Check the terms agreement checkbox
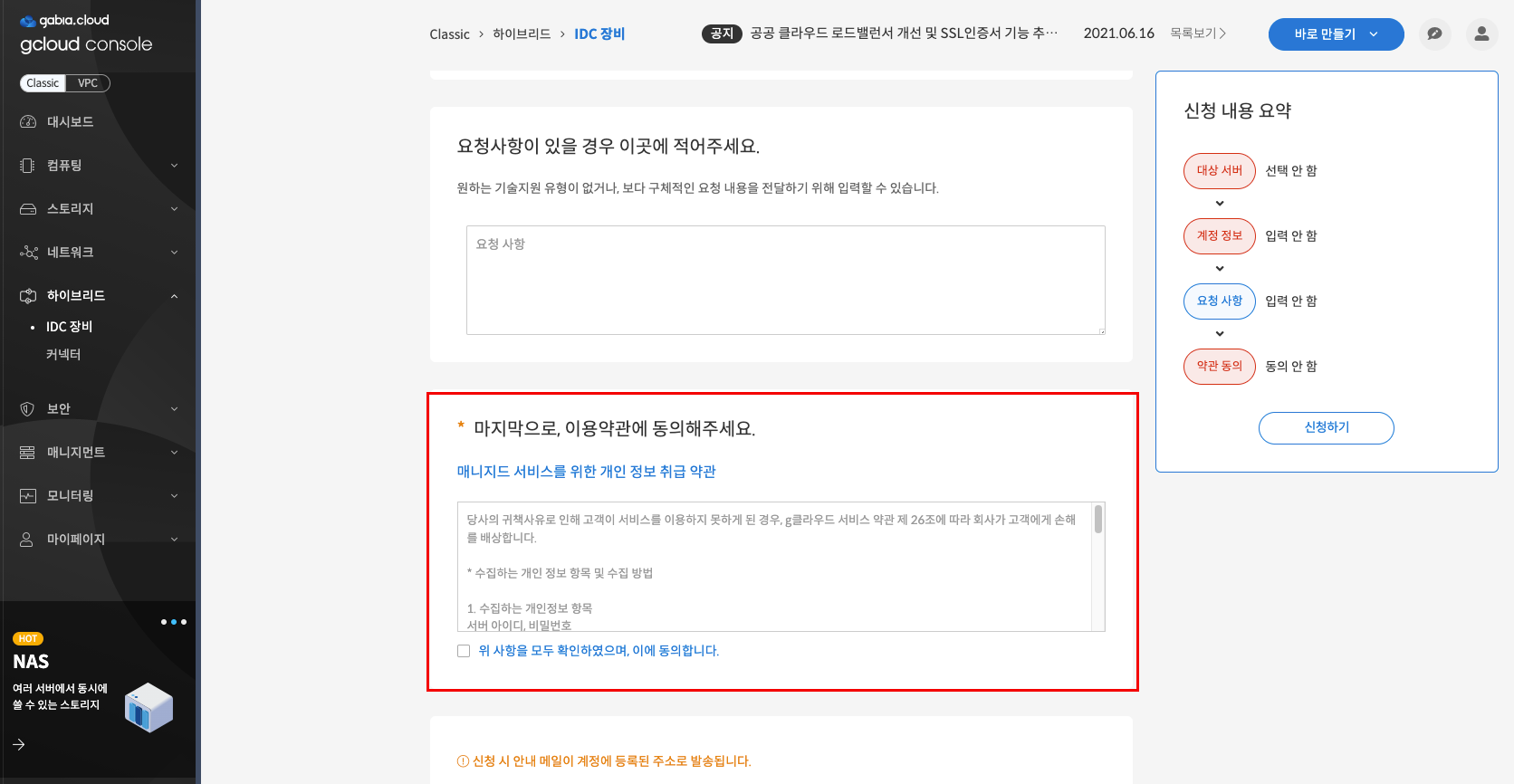The width and height of the screenshot is (1514, 784). (464, 651)
